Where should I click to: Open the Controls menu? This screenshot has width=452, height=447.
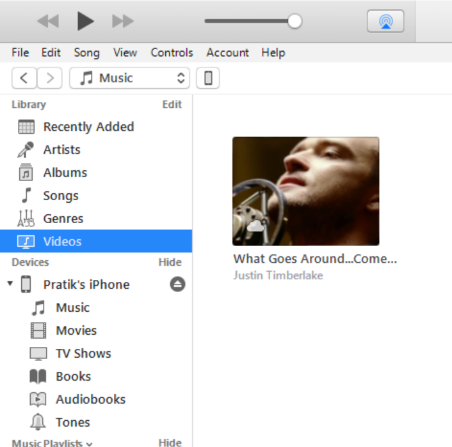(172, 52)
